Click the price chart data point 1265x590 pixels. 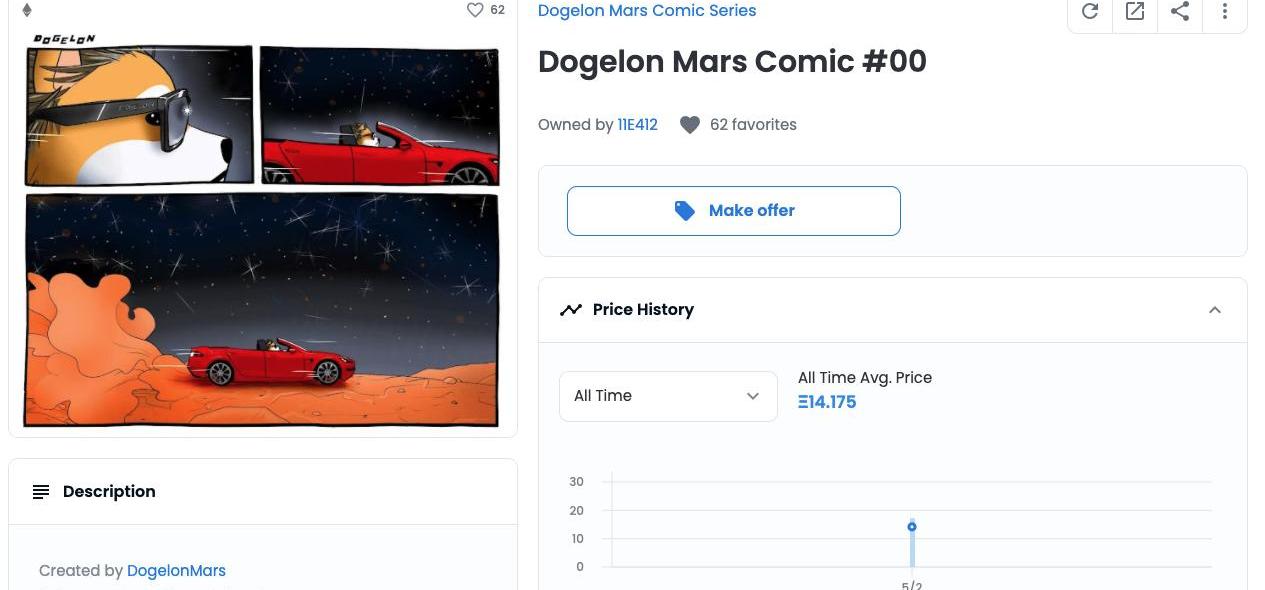coord(912,527)
